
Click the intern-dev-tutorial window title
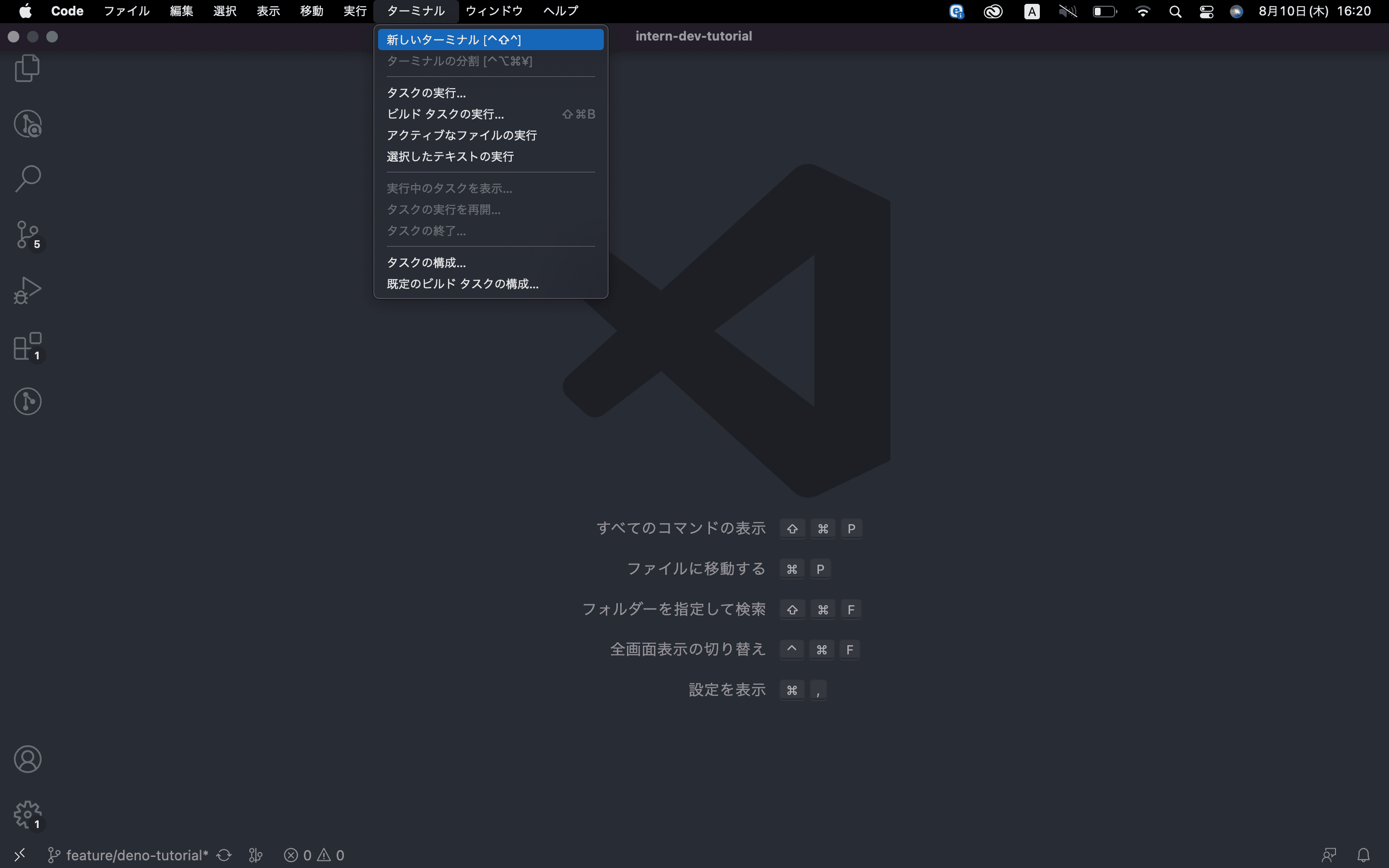point(694,36)
